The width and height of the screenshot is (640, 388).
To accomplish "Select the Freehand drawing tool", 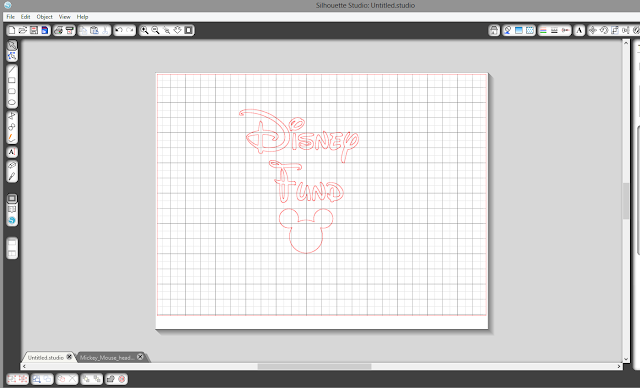I will tap(12, 138).
